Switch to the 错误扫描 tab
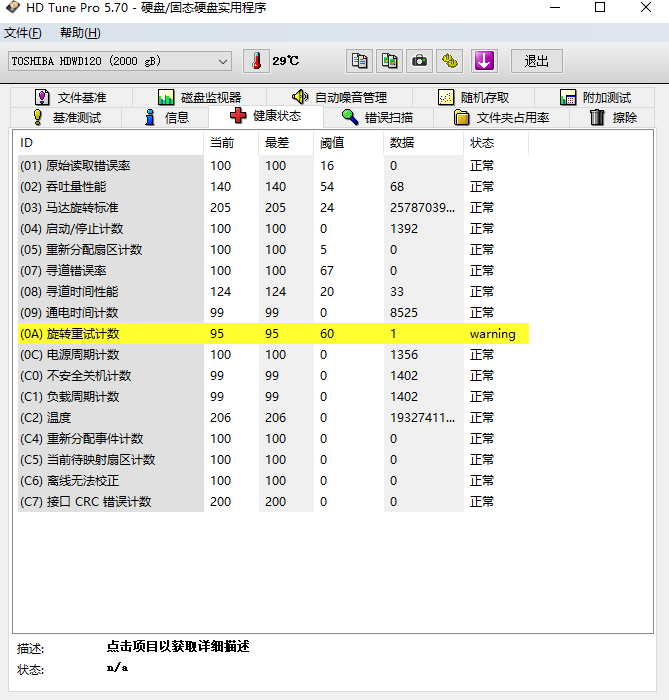 point(378,117)
